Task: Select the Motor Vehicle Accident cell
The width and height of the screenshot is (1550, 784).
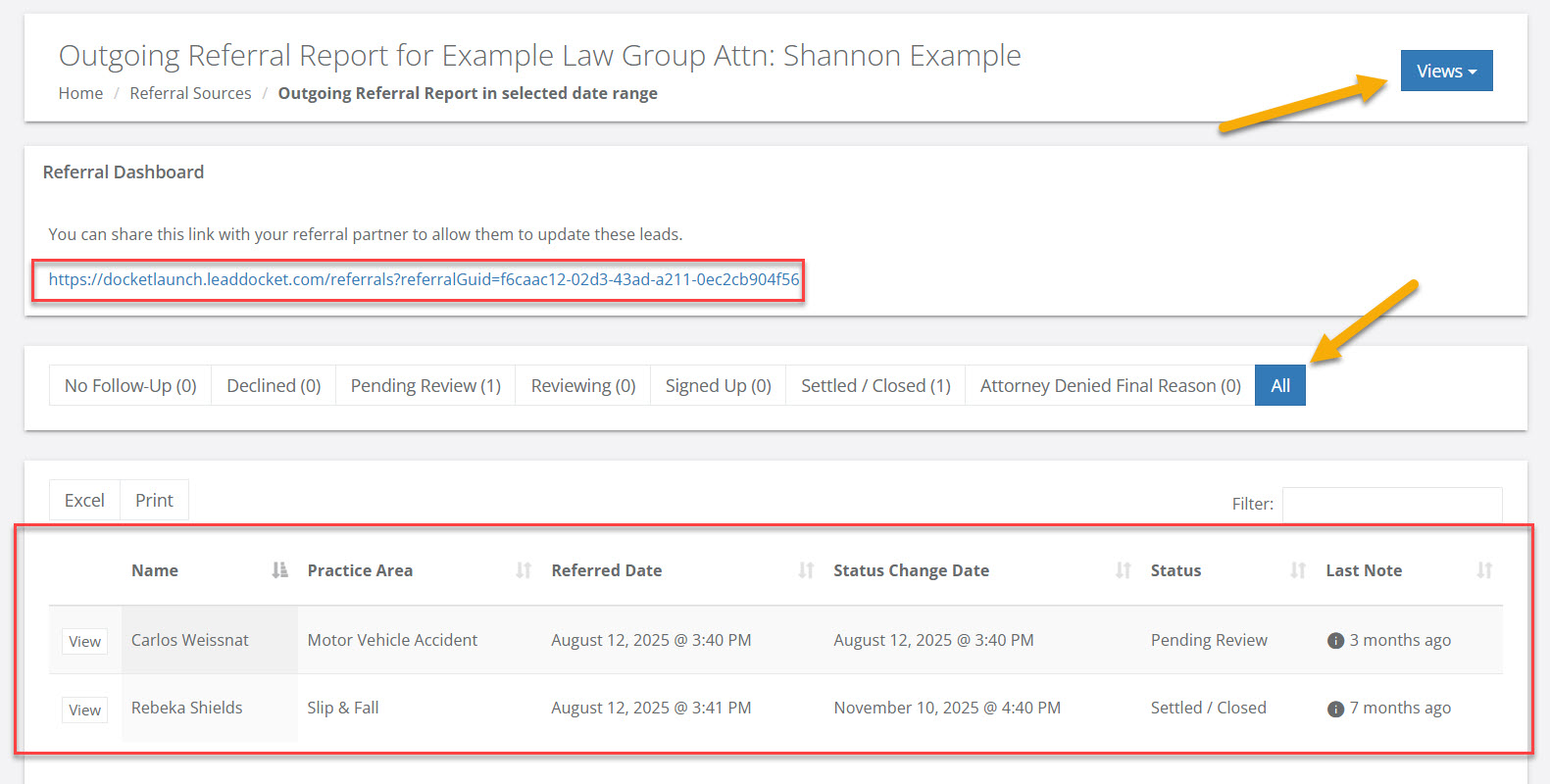Action: [x=420, y=640]
